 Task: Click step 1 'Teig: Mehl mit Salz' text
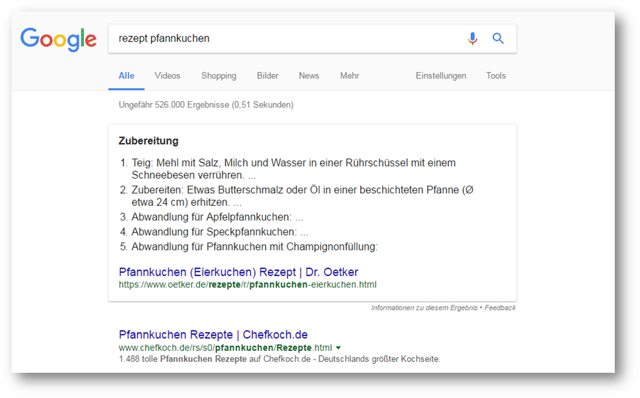293,169
